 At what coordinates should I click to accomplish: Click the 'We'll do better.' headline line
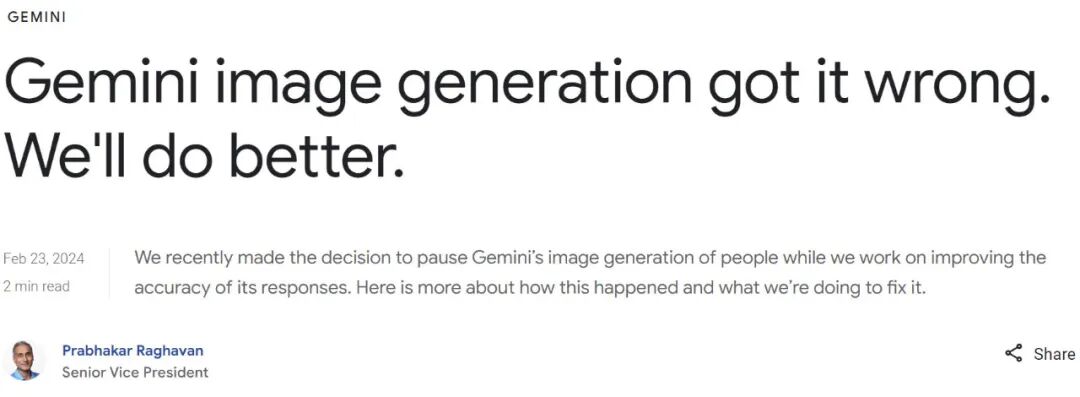tap(204, 154)
